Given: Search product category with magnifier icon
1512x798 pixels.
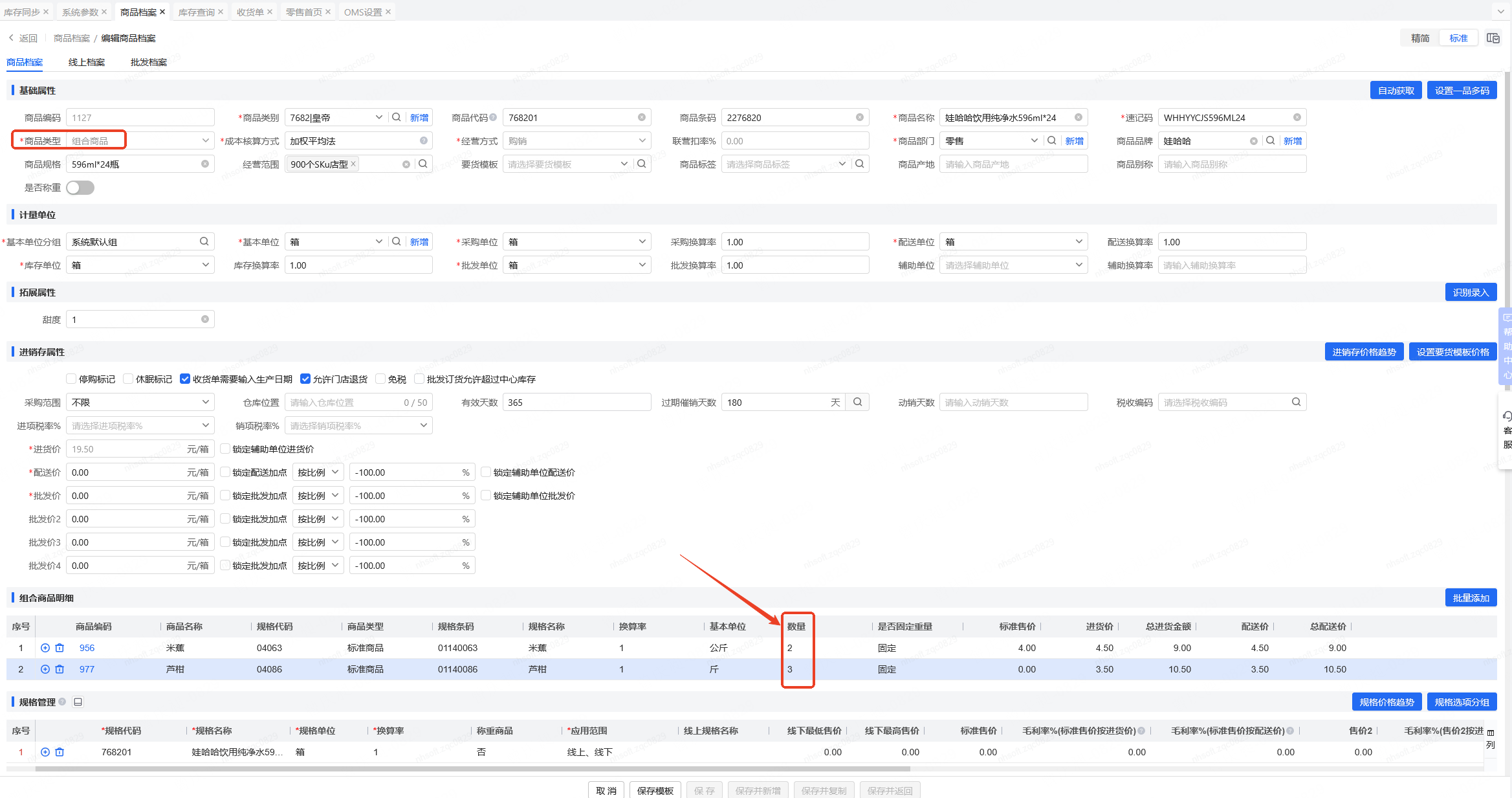Looking at the screenshot, I should coord(397,117).
